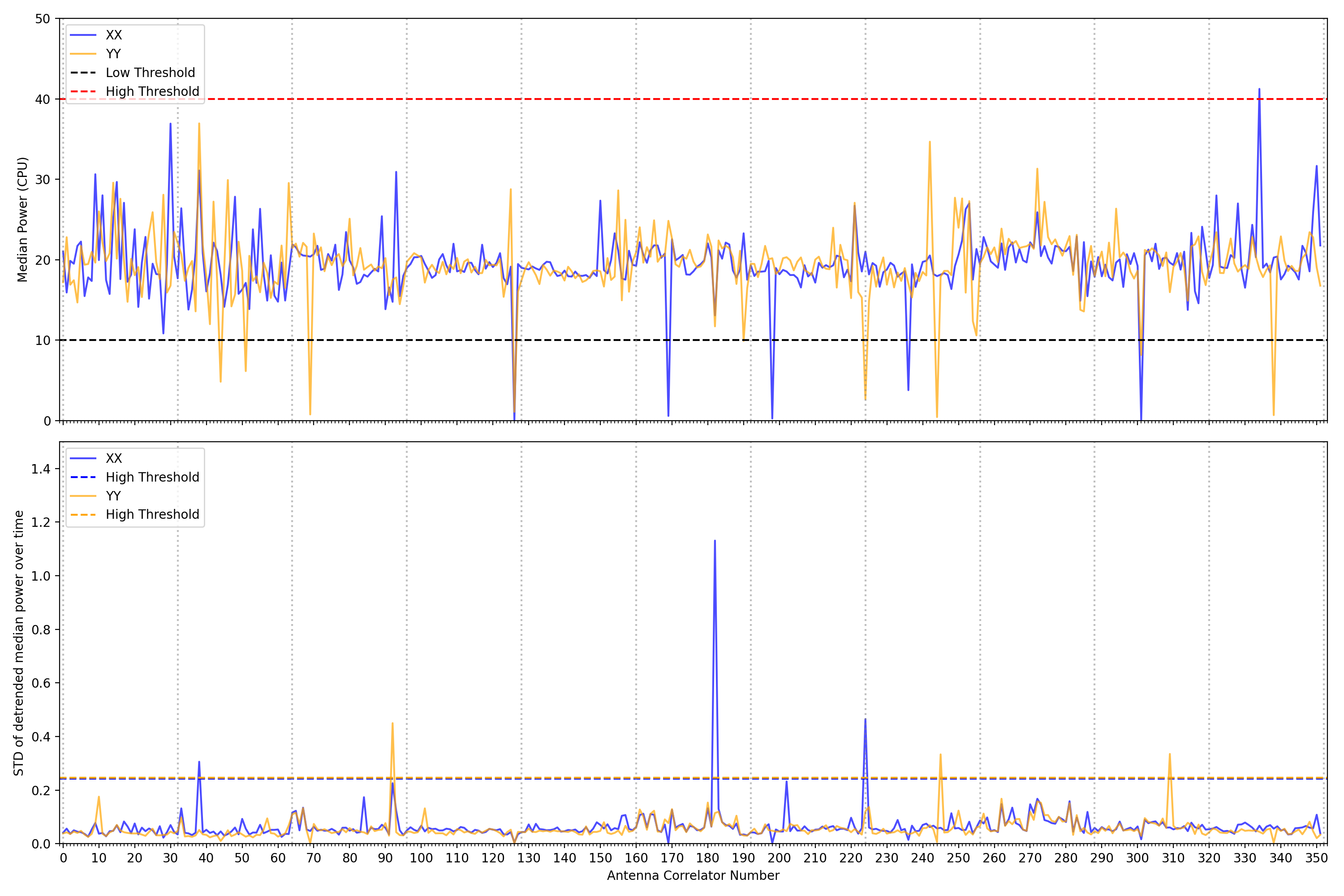Image resolution: width=1344 pixels, height=896 pixels.
Task: Click the blue High Threshold entry in bottom legend
Action: pos(152,477)
